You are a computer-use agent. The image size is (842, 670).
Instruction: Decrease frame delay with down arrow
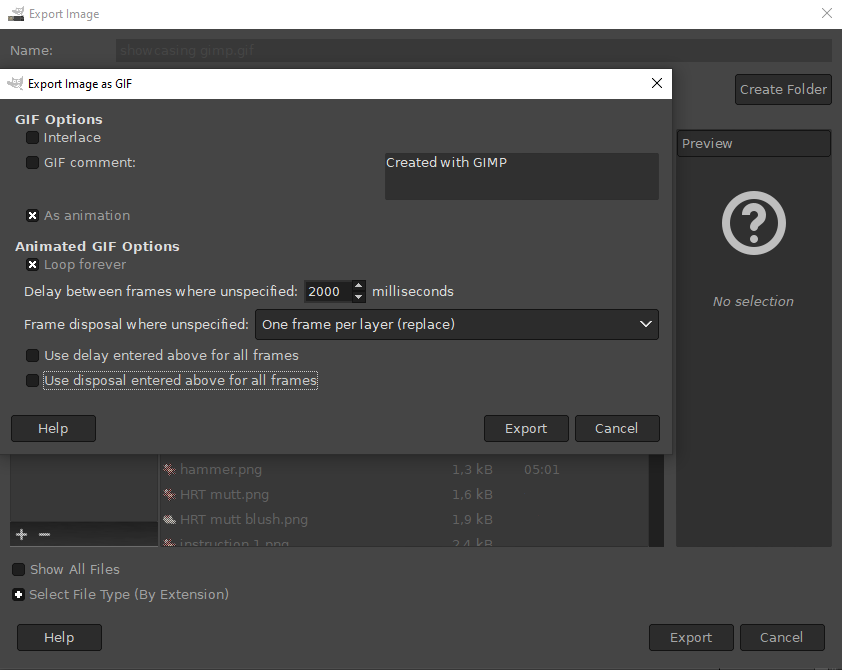click(x=359, y=297)
